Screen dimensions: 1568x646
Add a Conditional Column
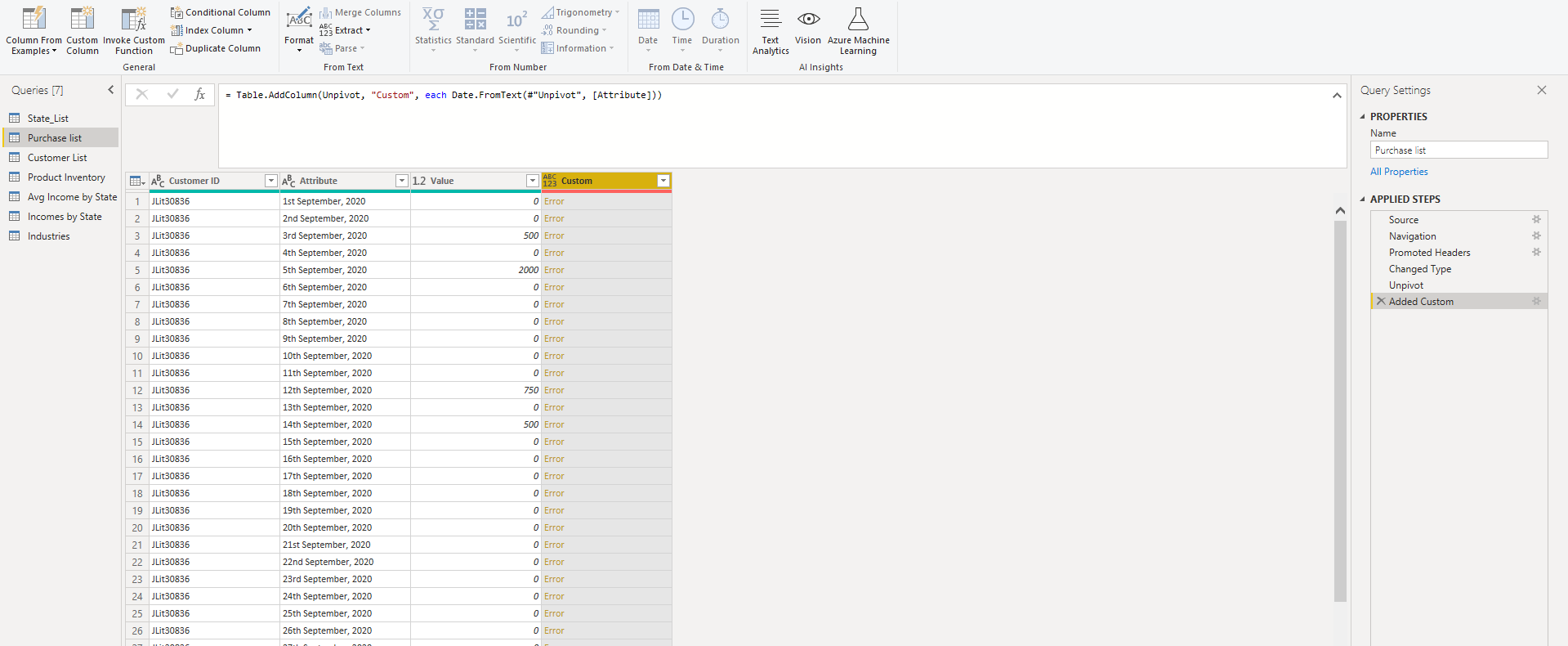click(x=221, y=12)
